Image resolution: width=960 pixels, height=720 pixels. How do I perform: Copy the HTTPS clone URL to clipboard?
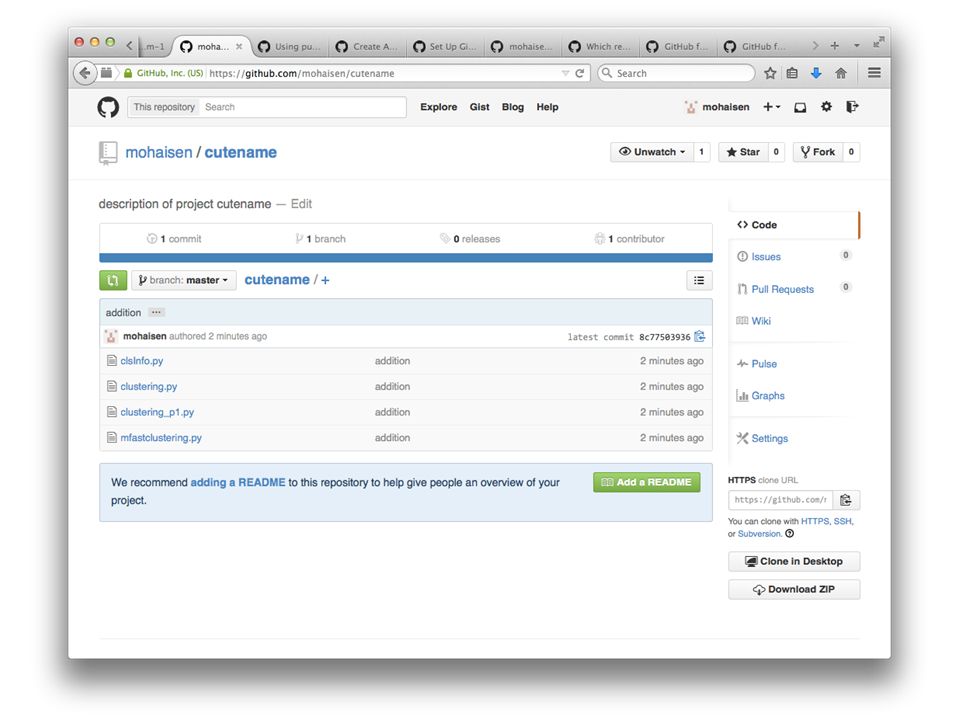[846, 500]
